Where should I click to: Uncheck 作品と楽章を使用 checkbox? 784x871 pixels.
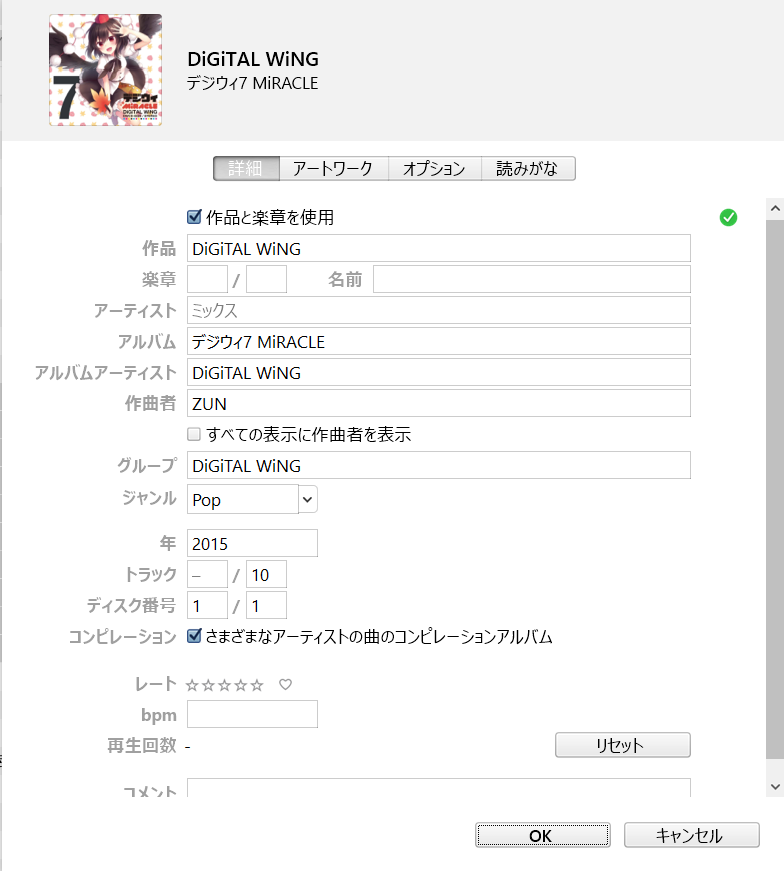click(194, 217)
